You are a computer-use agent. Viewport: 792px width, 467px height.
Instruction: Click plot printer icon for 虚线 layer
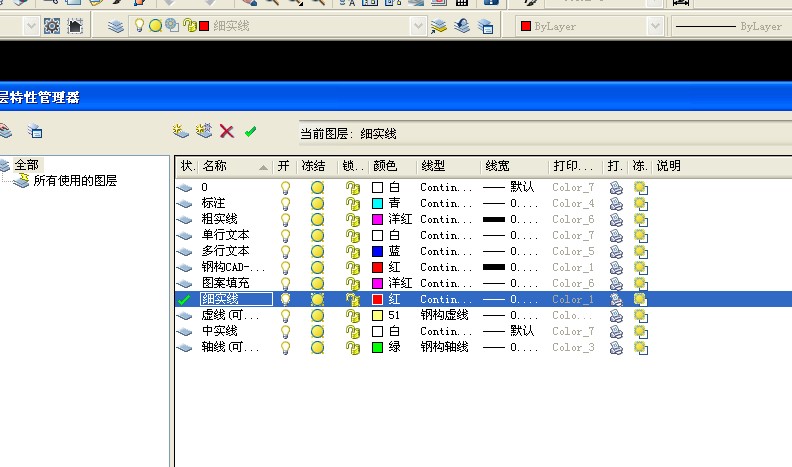[x=616, y=316]
